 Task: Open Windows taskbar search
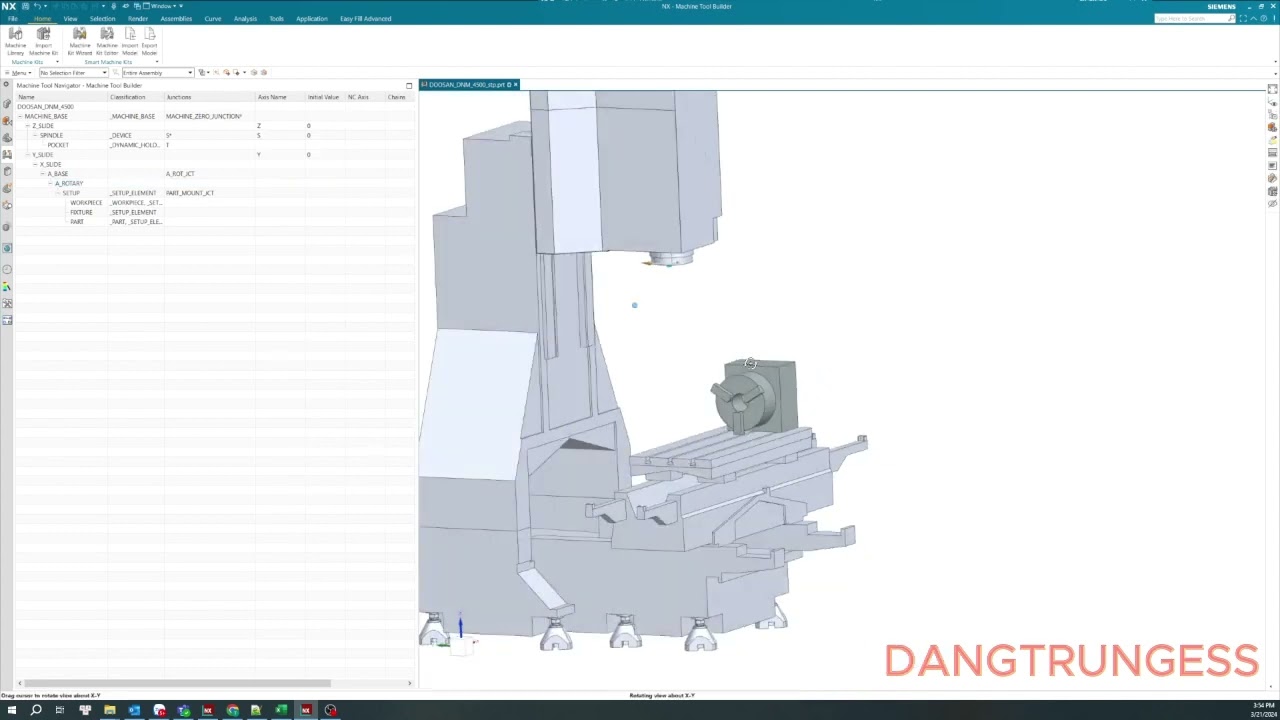click(x=36, y=710)
